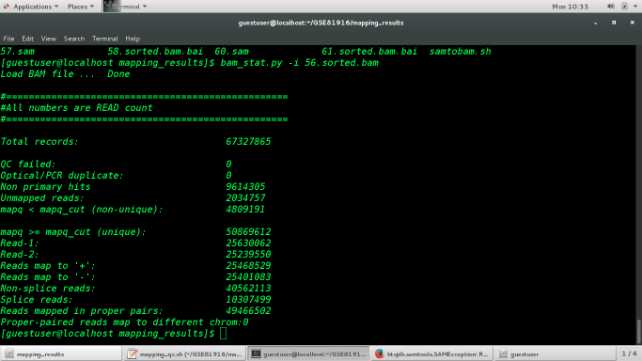Open the terminal File menu

pos(9,38)
